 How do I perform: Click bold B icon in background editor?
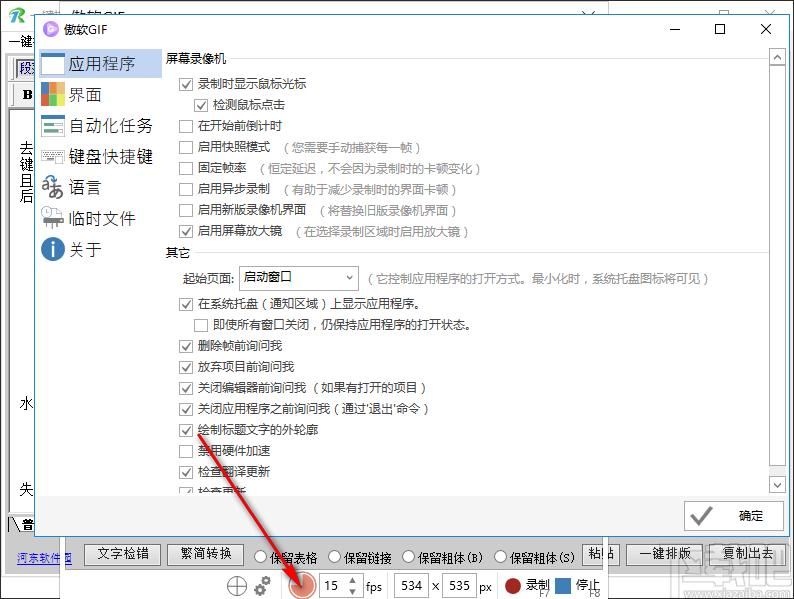click(x=27, y=95)
